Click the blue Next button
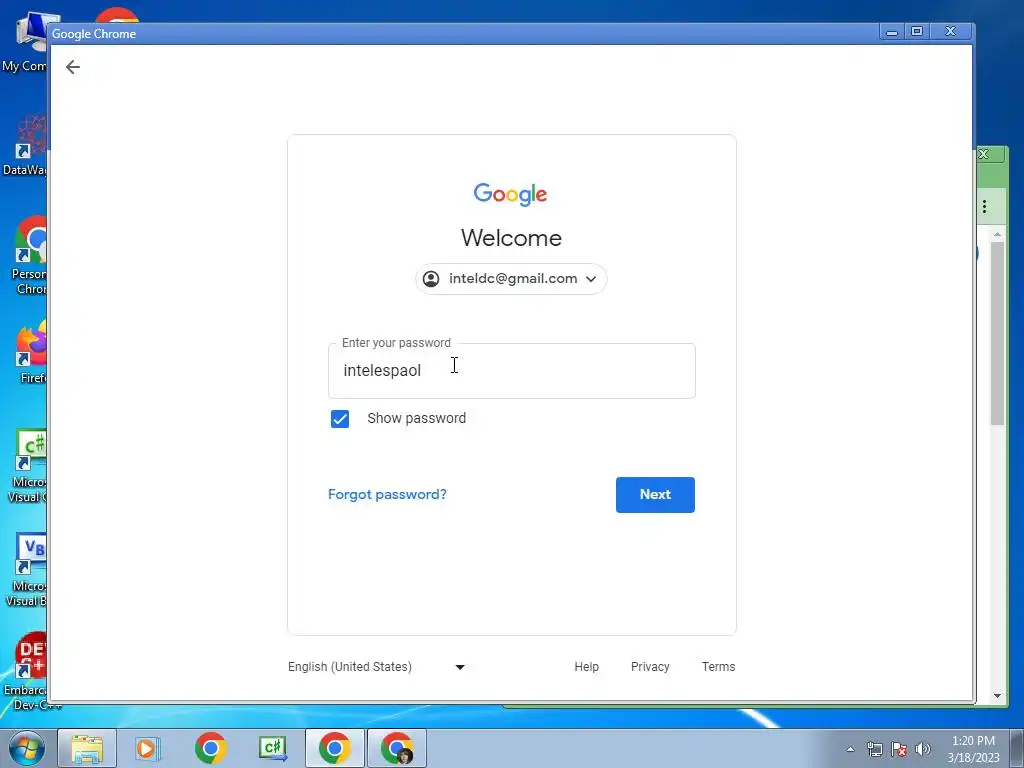 point(655,494)
